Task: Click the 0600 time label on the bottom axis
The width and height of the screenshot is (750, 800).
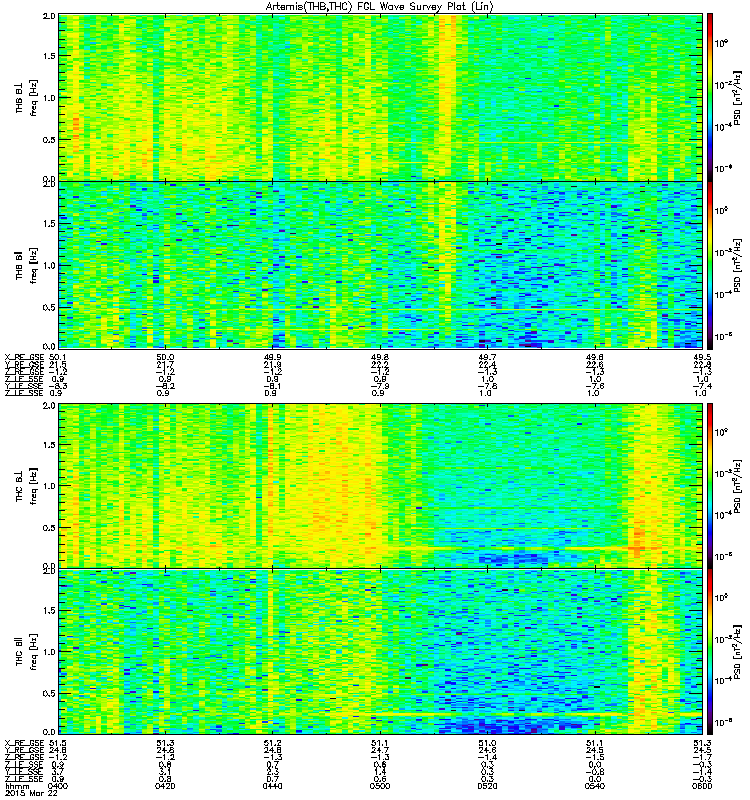Action: 702,786
